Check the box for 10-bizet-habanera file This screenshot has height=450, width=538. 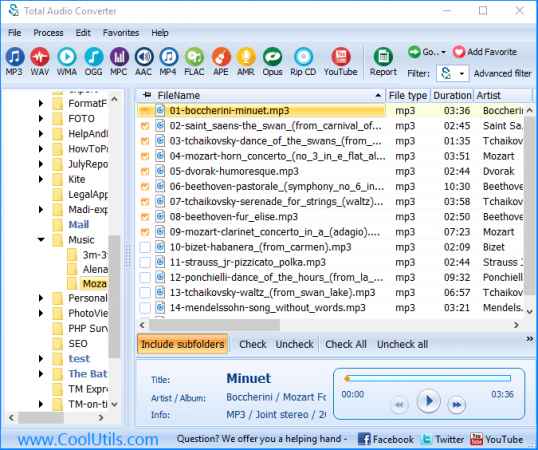(145, 247)
